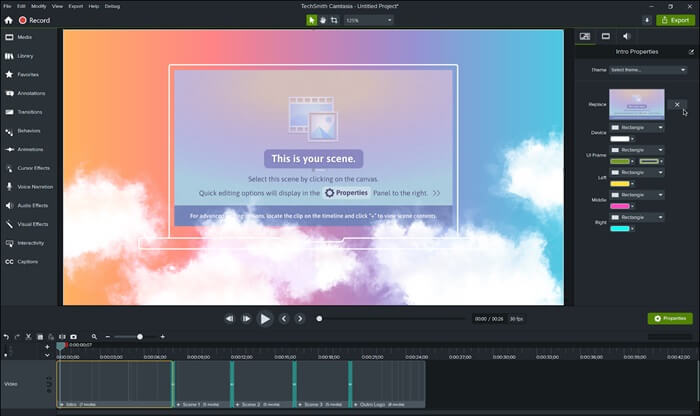This screenshot has height=416, width=700.
Task: Pick the pink Middle color swatch
Action: [620, 206]
